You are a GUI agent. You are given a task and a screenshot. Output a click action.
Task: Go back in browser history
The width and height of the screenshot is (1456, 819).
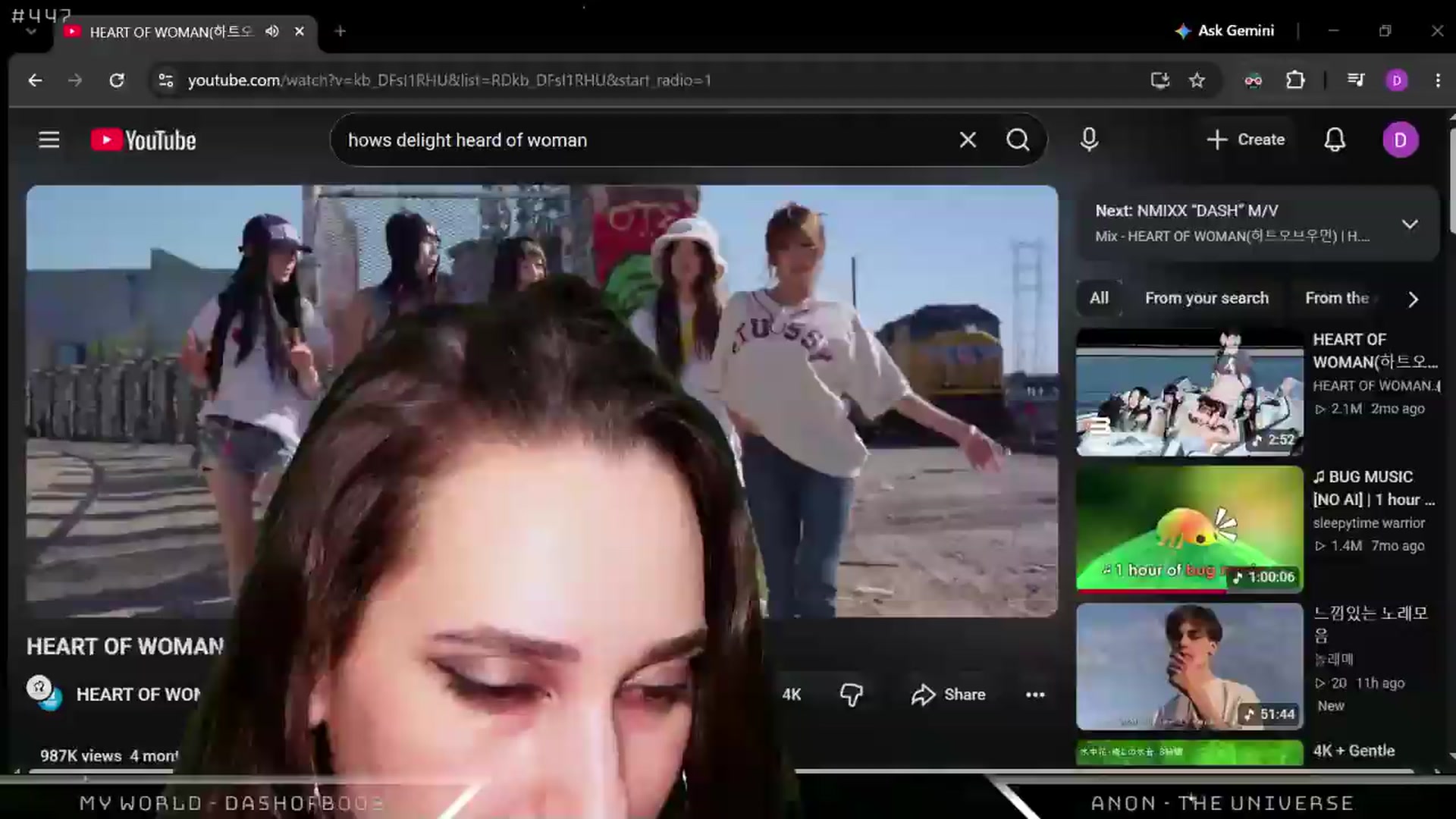(x=35, y=80)
